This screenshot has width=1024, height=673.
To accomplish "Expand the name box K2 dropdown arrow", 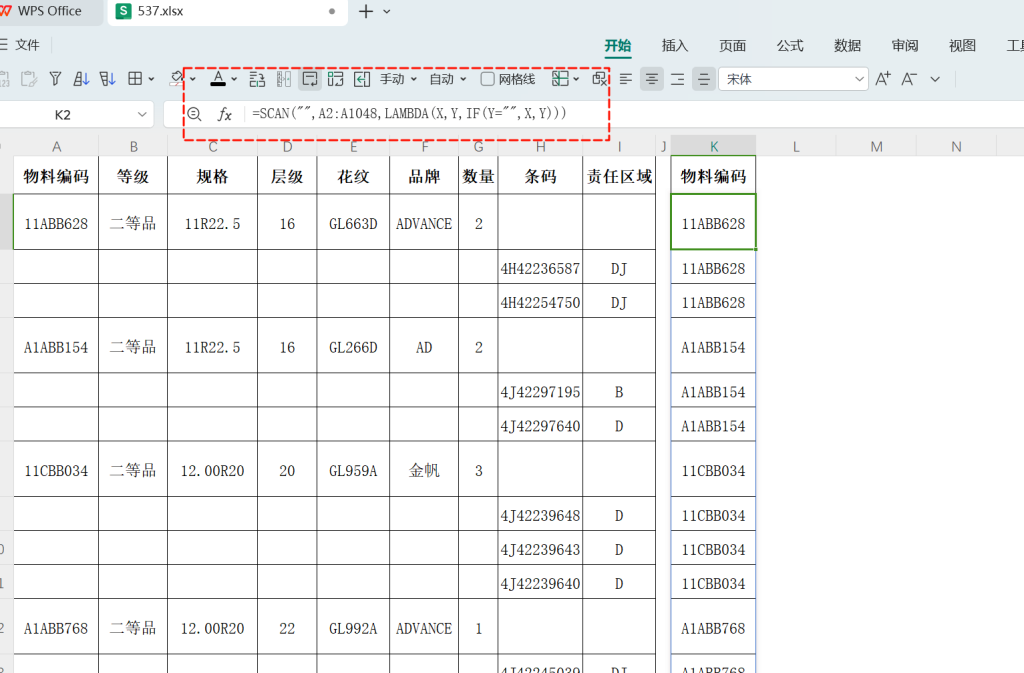I will (x=142, y=115).
